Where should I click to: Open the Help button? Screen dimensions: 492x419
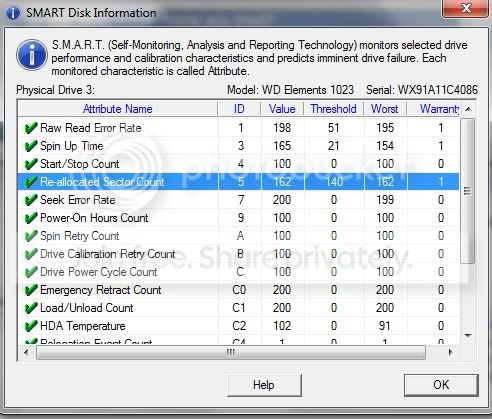click(x=264, y=385)
